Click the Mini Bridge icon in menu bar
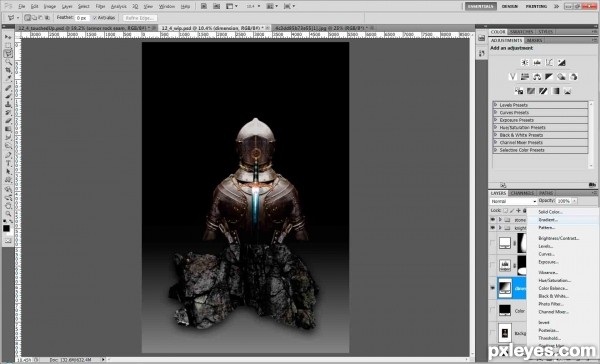Screen dimensions: 600x364 point(217,7)
